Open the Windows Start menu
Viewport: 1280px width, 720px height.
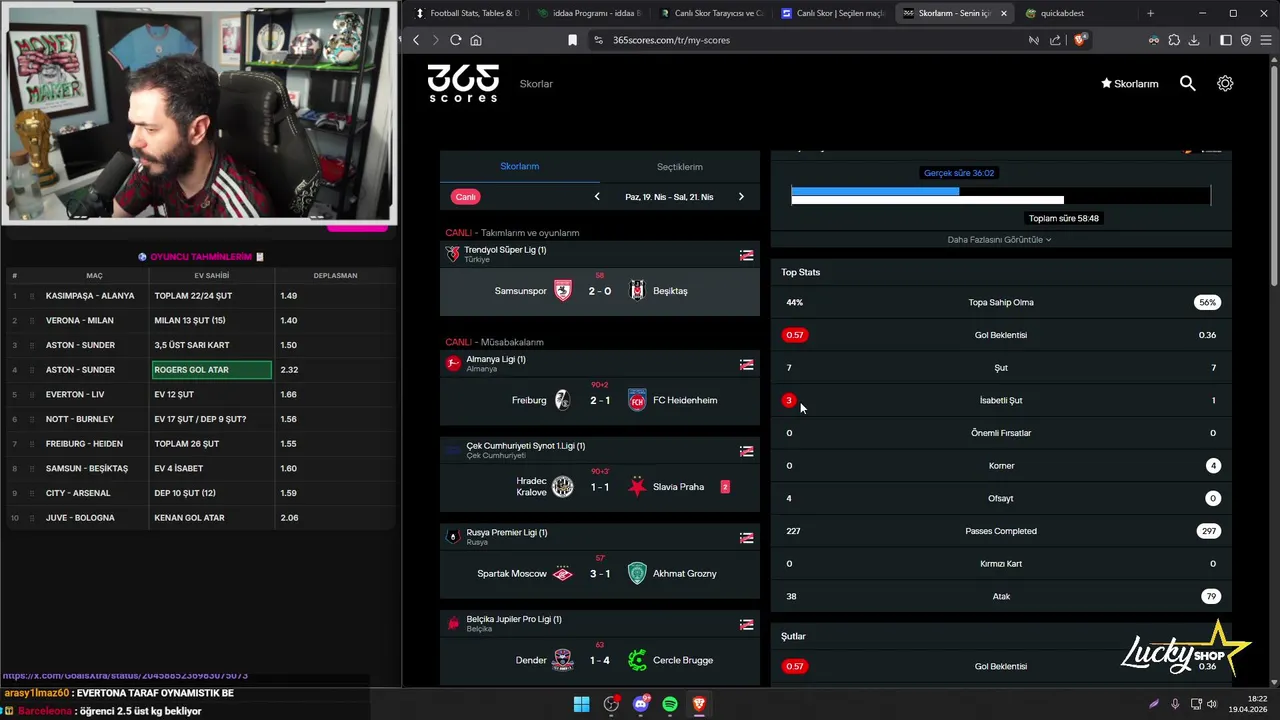click(x=581, y=704)
